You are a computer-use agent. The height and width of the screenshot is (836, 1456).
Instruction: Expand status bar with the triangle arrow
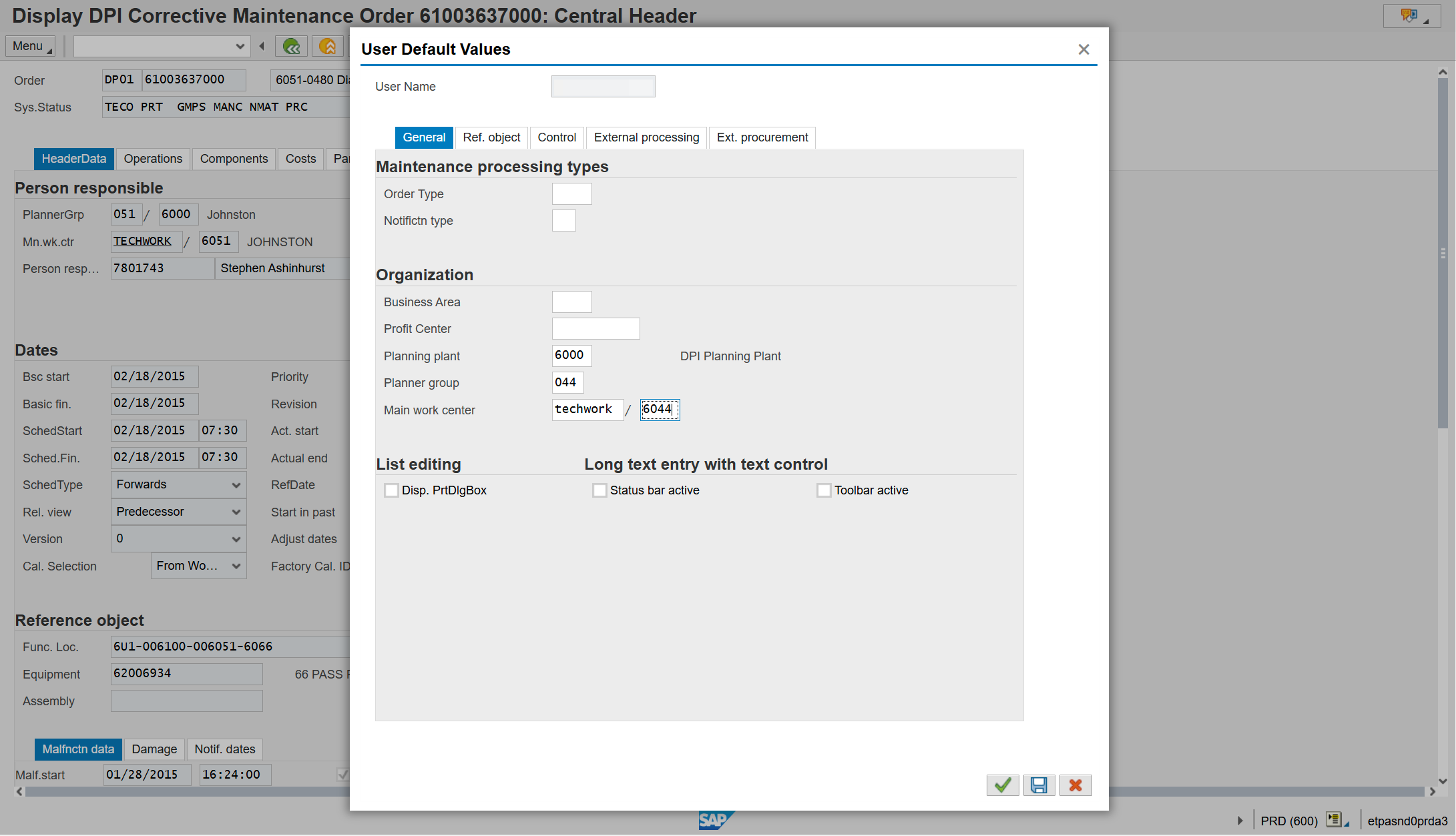[1240, 821]
